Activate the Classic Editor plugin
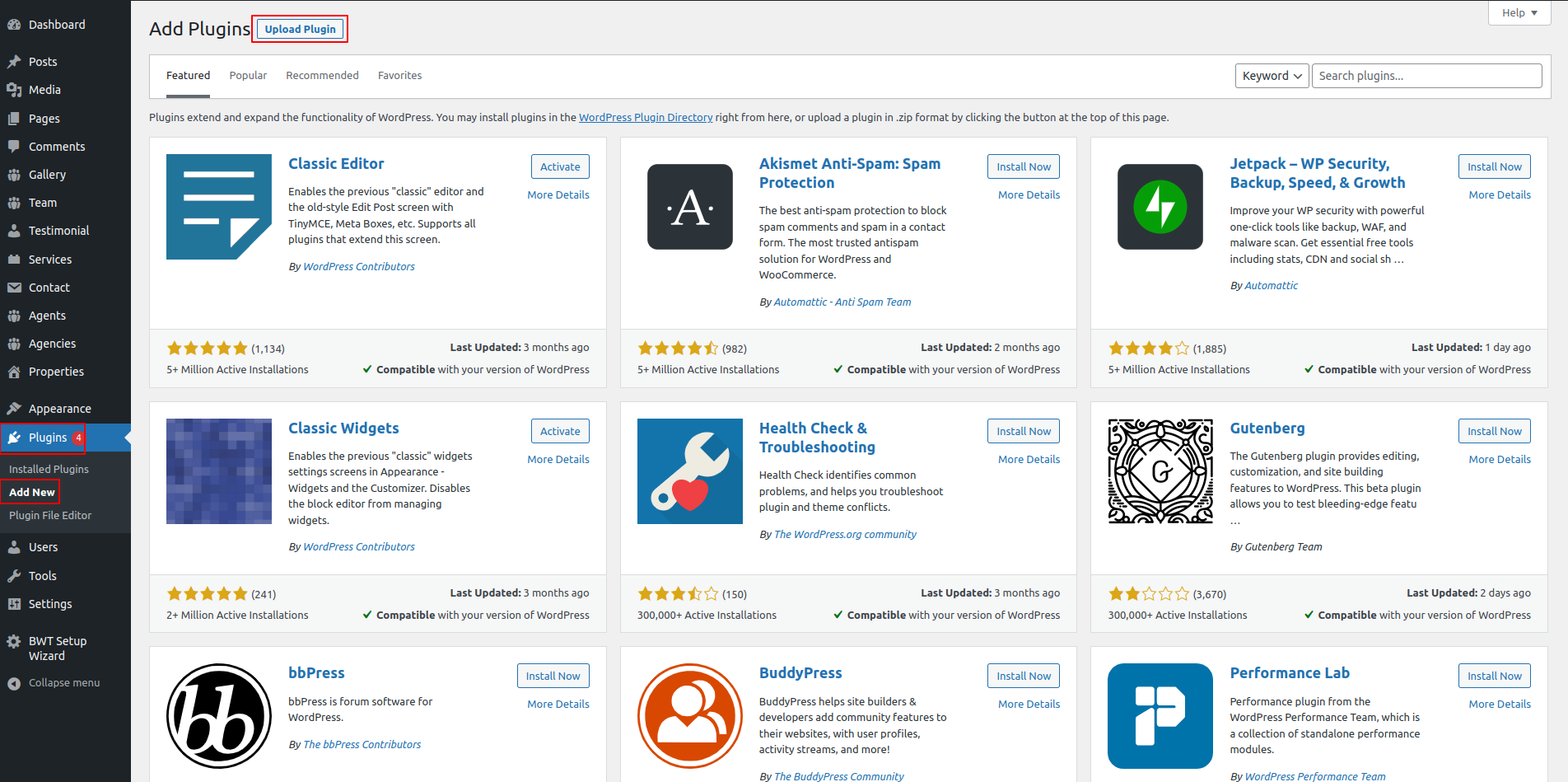Viewport: 1568px width, 782px height. coord(560,166)
